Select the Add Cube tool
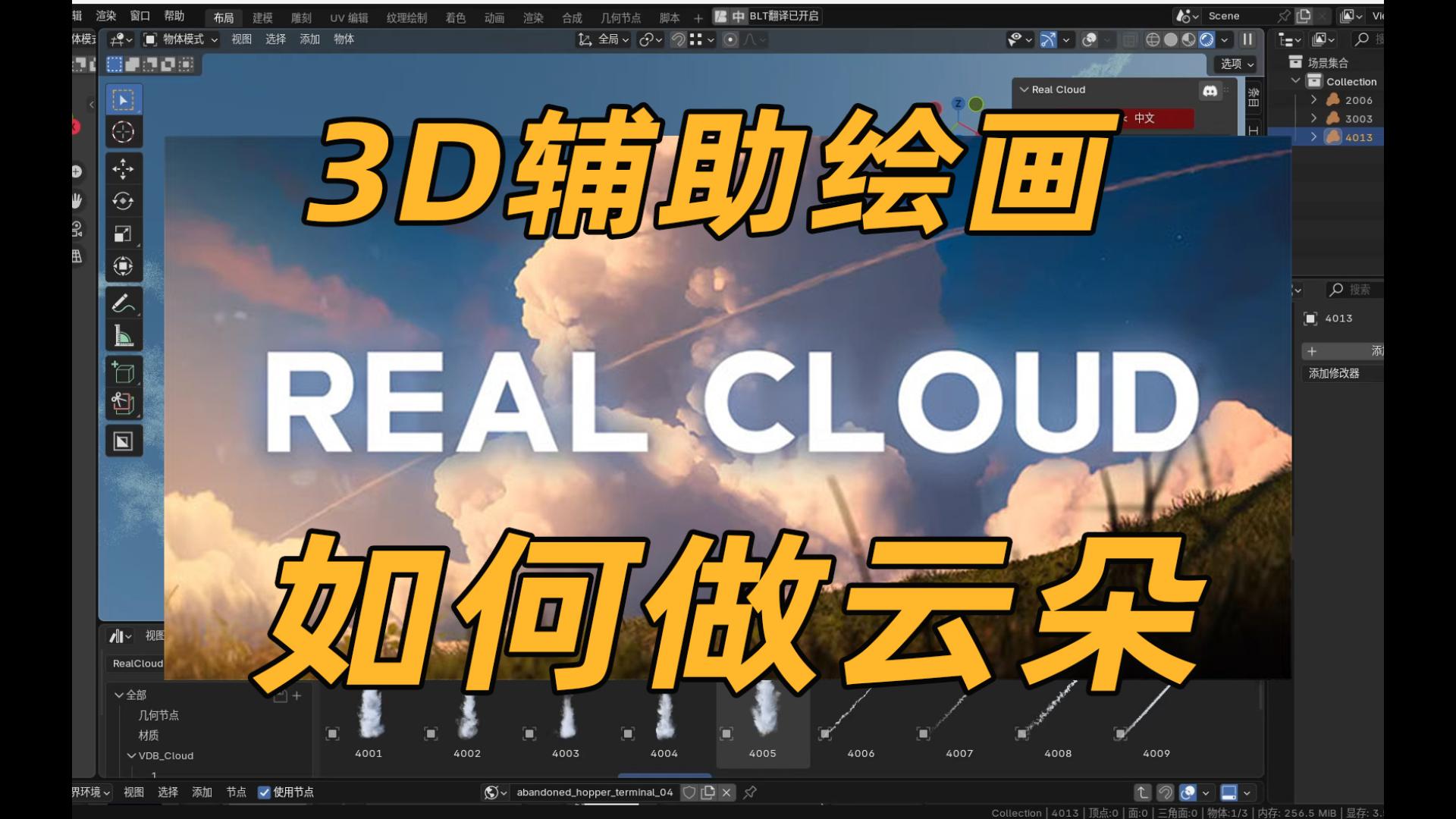This screenshot has height=819, width=1456. [x=123, y=372]
